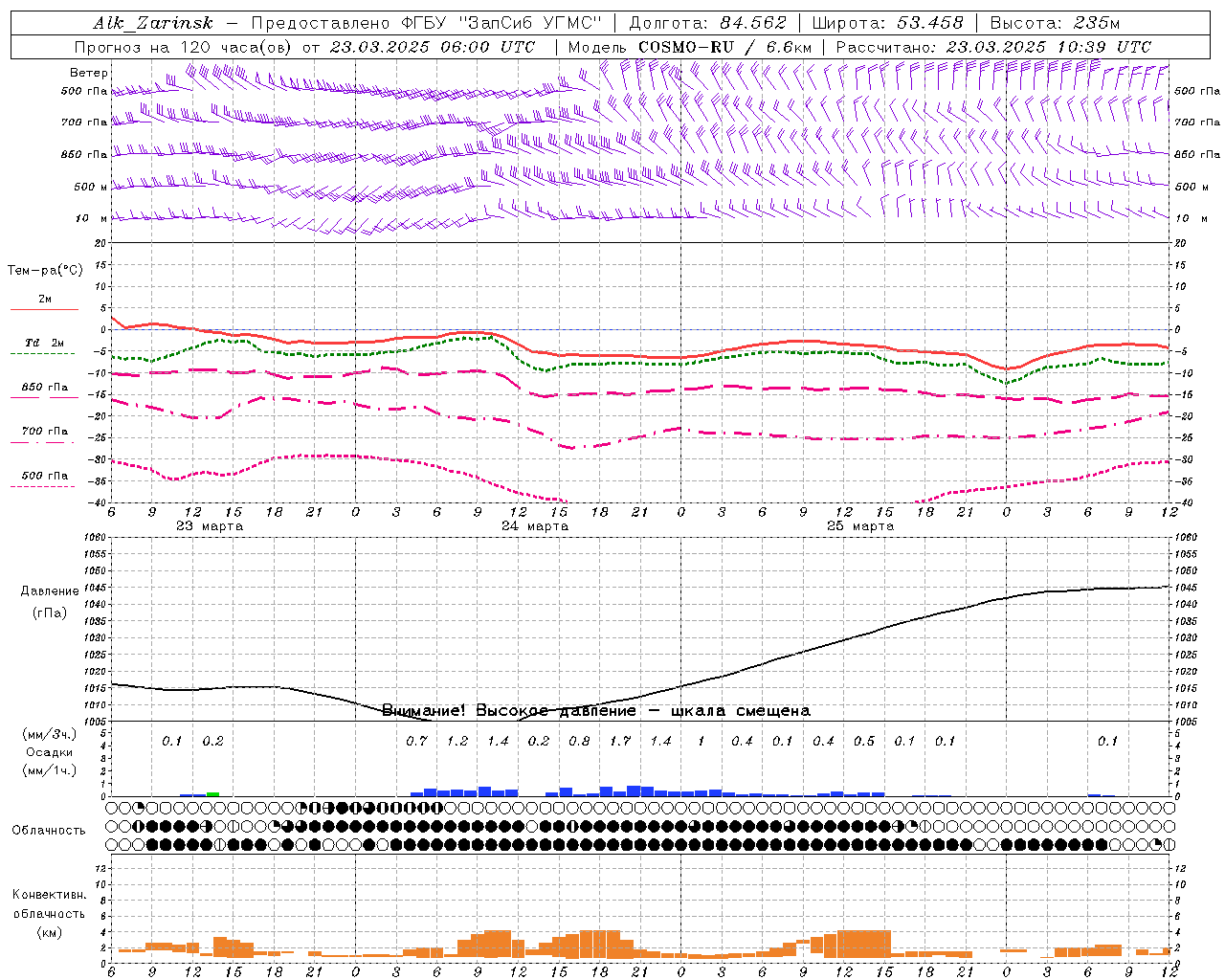This screenshot has width=1225, height=980.
Task: Click the station title Alk_Zarinsk
Action: [x=152, y=23]
